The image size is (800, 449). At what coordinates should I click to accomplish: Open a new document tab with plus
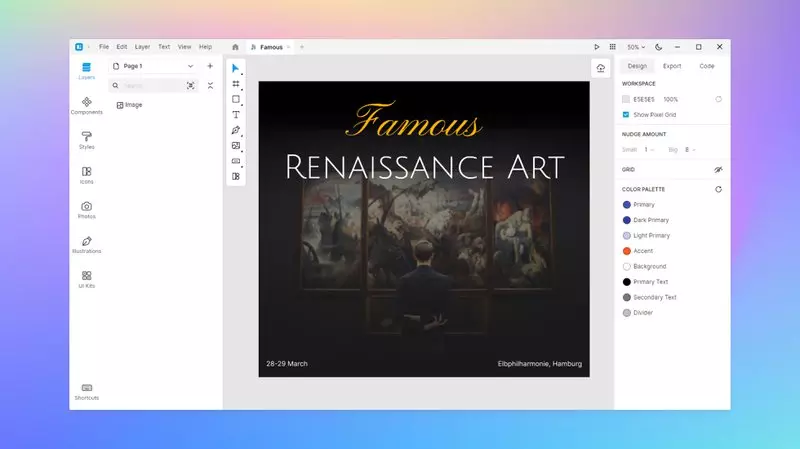(302, 47)
